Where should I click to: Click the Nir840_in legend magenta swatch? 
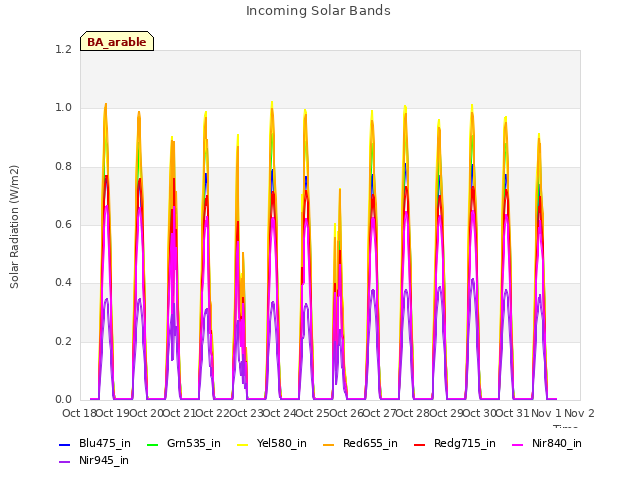point(518,444)
